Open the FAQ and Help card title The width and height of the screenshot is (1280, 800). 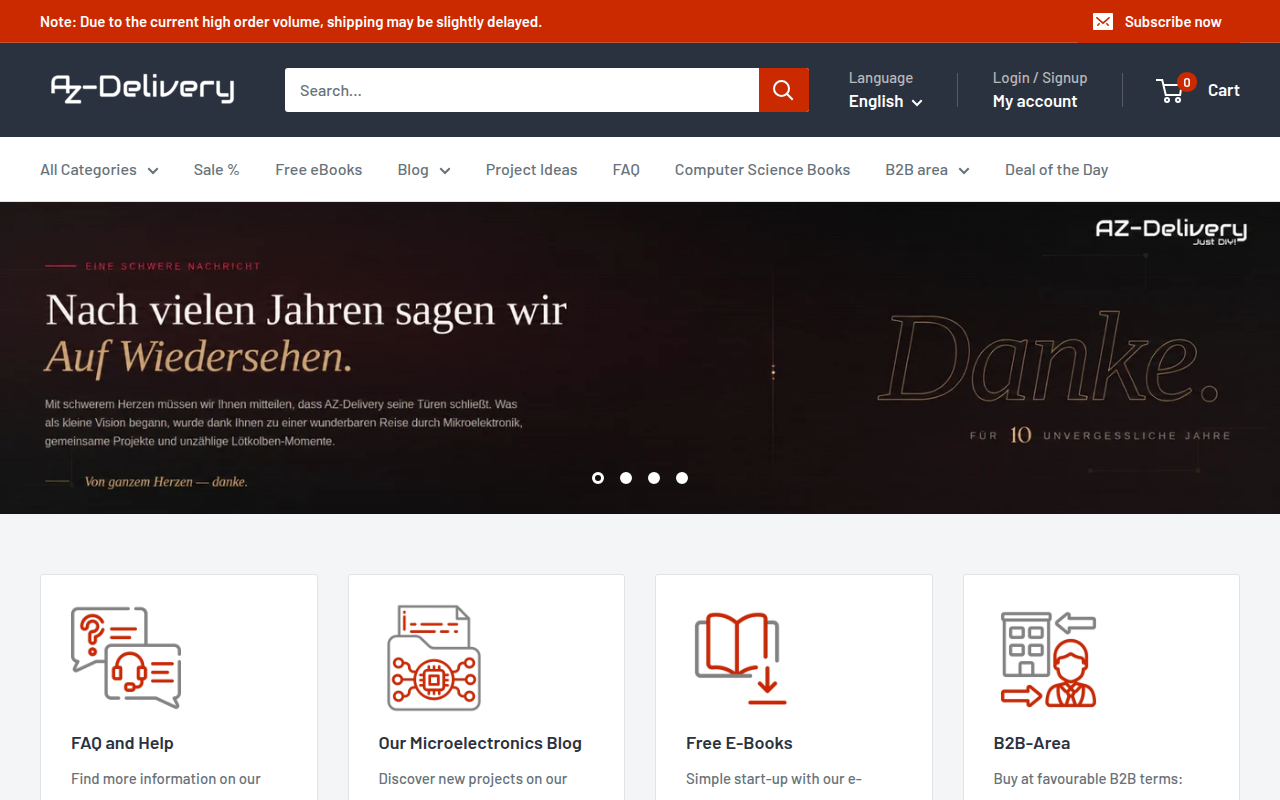coord(122,743)
